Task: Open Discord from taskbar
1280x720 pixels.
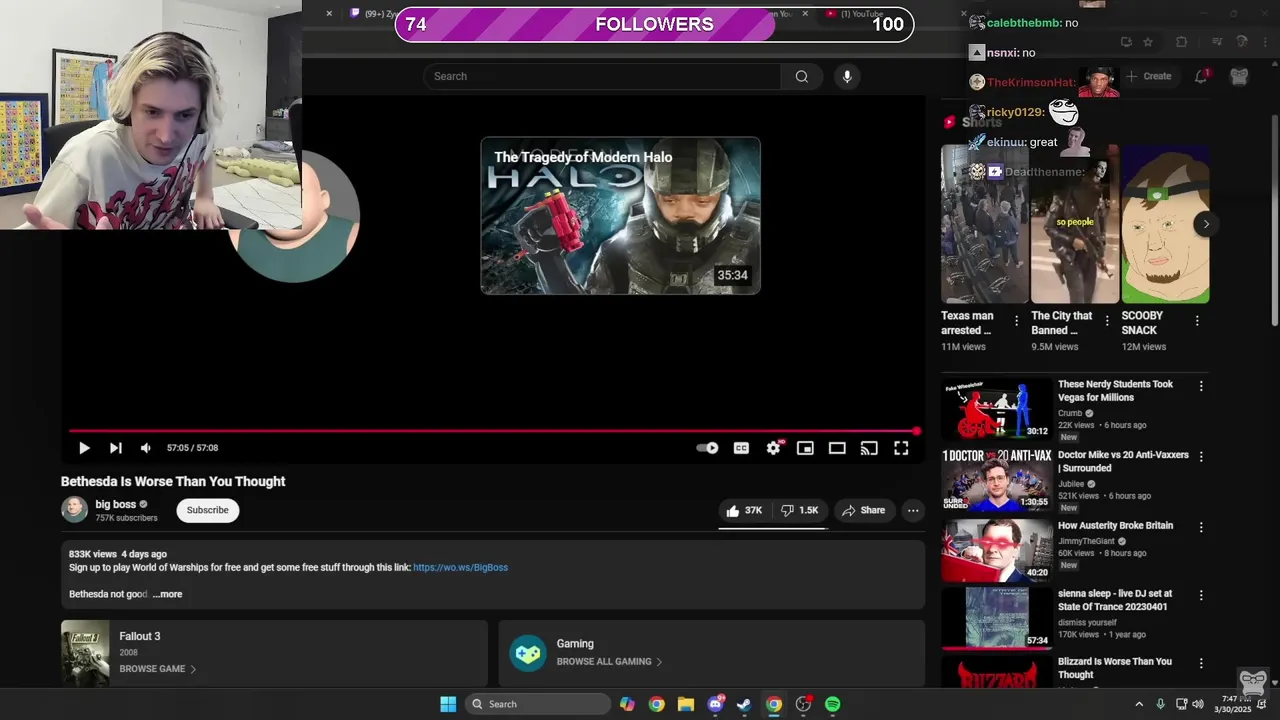Action: point(715,704)
